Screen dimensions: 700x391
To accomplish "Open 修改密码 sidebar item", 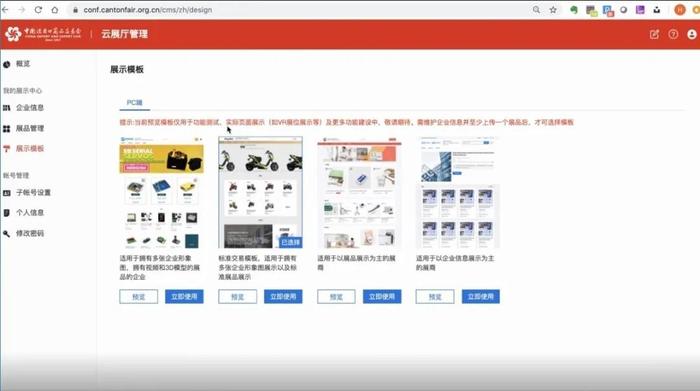I will [29, 233].
